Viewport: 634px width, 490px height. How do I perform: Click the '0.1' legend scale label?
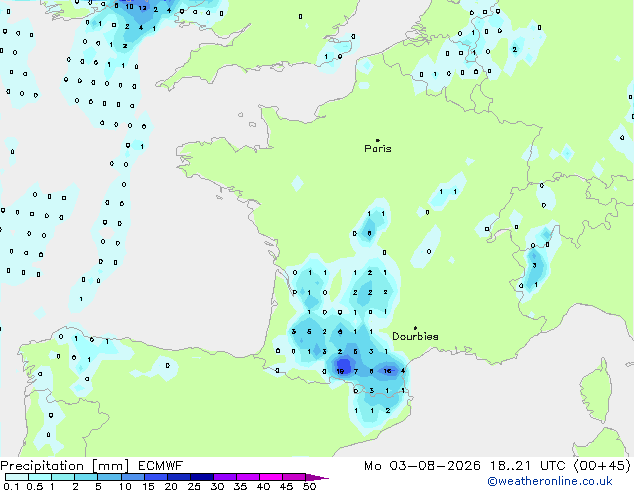[11, 486]
